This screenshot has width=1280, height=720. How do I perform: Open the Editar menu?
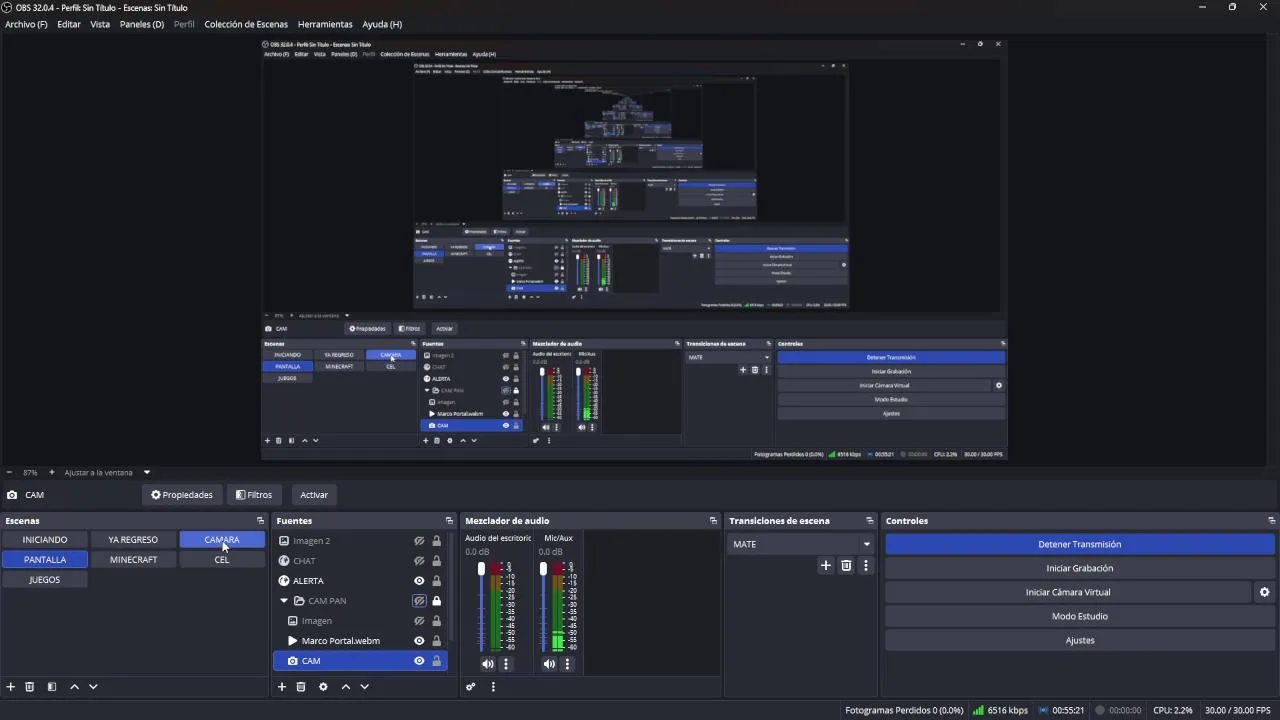point(69,24)
